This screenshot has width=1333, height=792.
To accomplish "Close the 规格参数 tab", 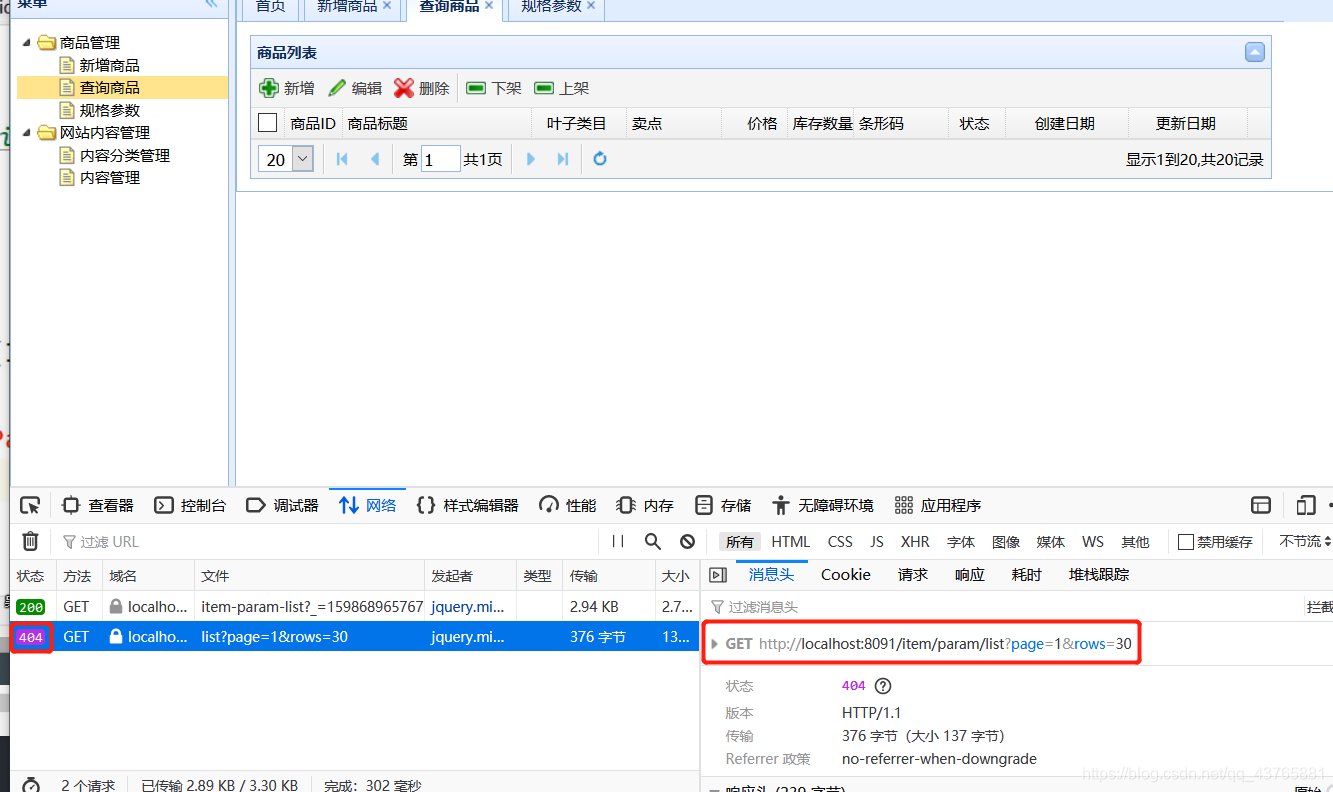I will pyautogui.click(x=591, y=6).
